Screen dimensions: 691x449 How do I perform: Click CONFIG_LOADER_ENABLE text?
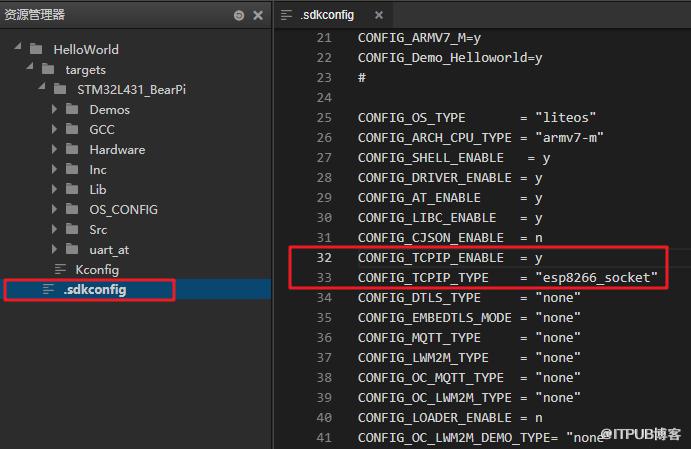435,418
